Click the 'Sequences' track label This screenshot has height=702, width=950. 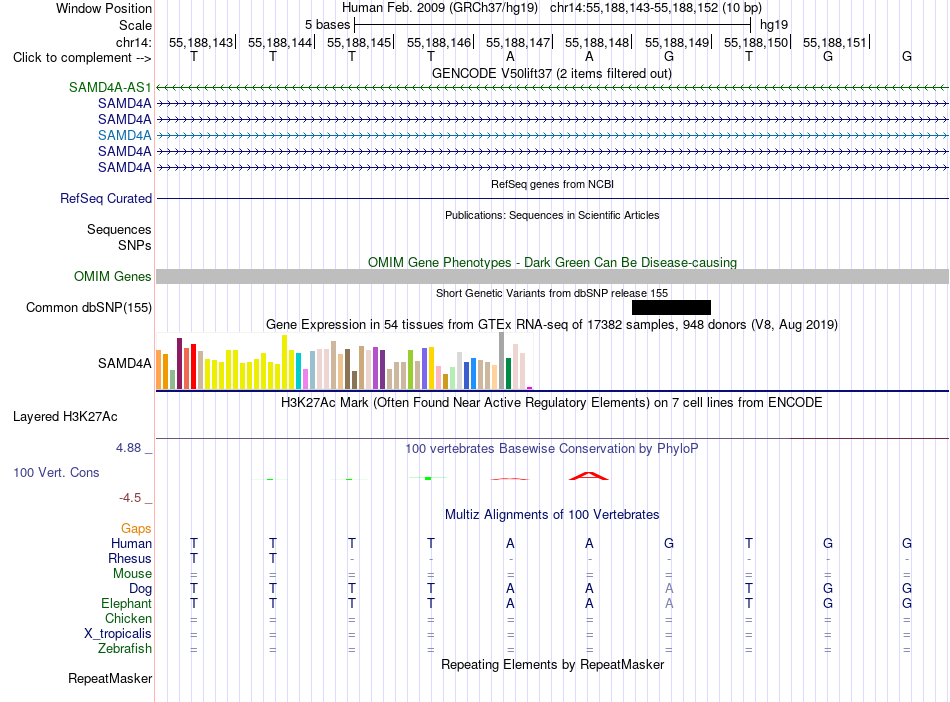tap(119, 230)
